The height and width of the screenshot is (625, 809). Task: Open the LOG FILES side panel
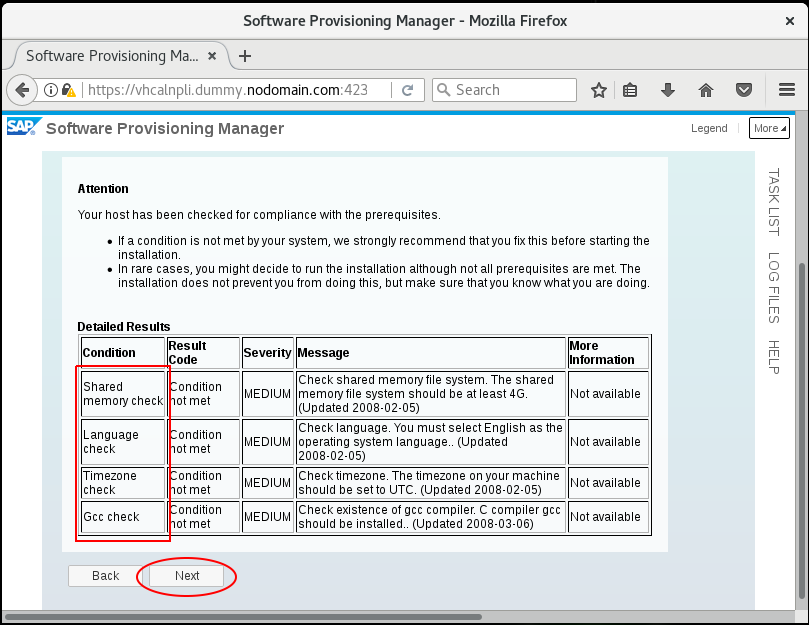click(773, 287)
